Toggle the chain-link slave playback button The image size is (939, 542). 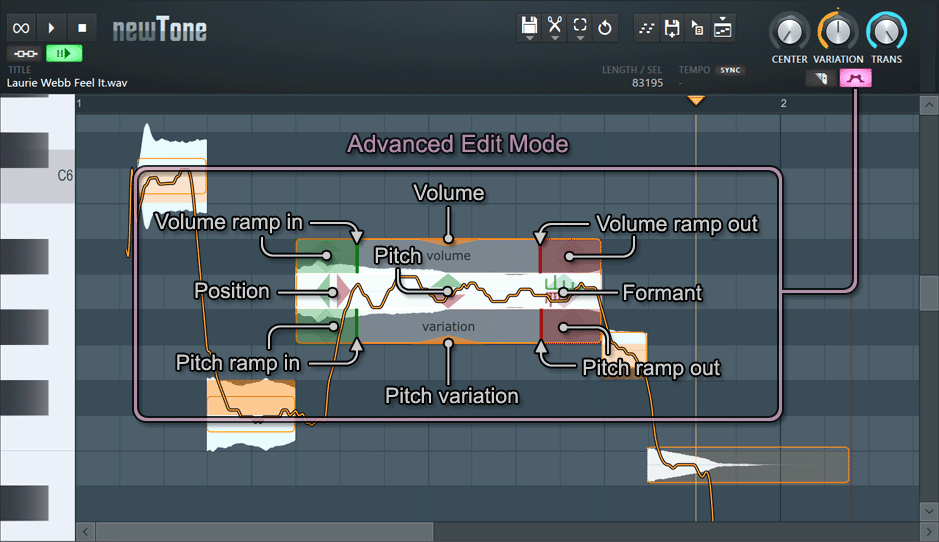pyautogui.click(x=25, y=54)
